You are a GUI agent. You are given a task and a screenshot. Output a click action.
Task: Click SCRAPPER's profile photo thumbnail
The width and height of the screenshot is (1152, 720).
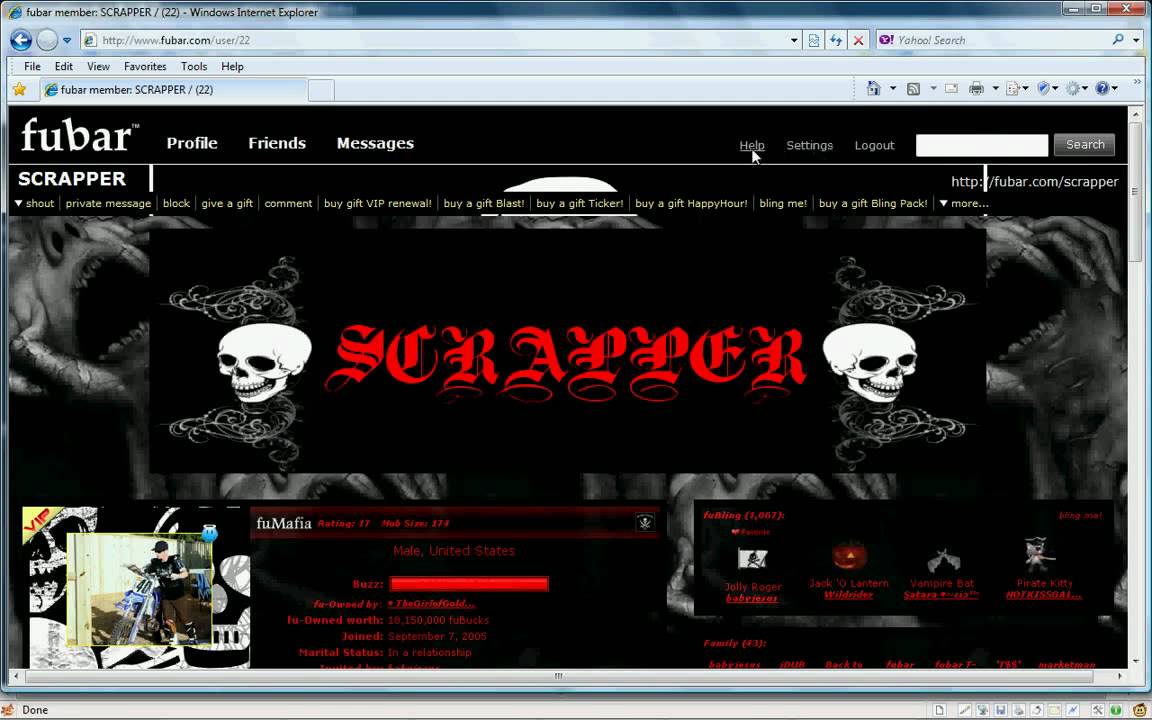pyautogui.click(x=140, y=589)
